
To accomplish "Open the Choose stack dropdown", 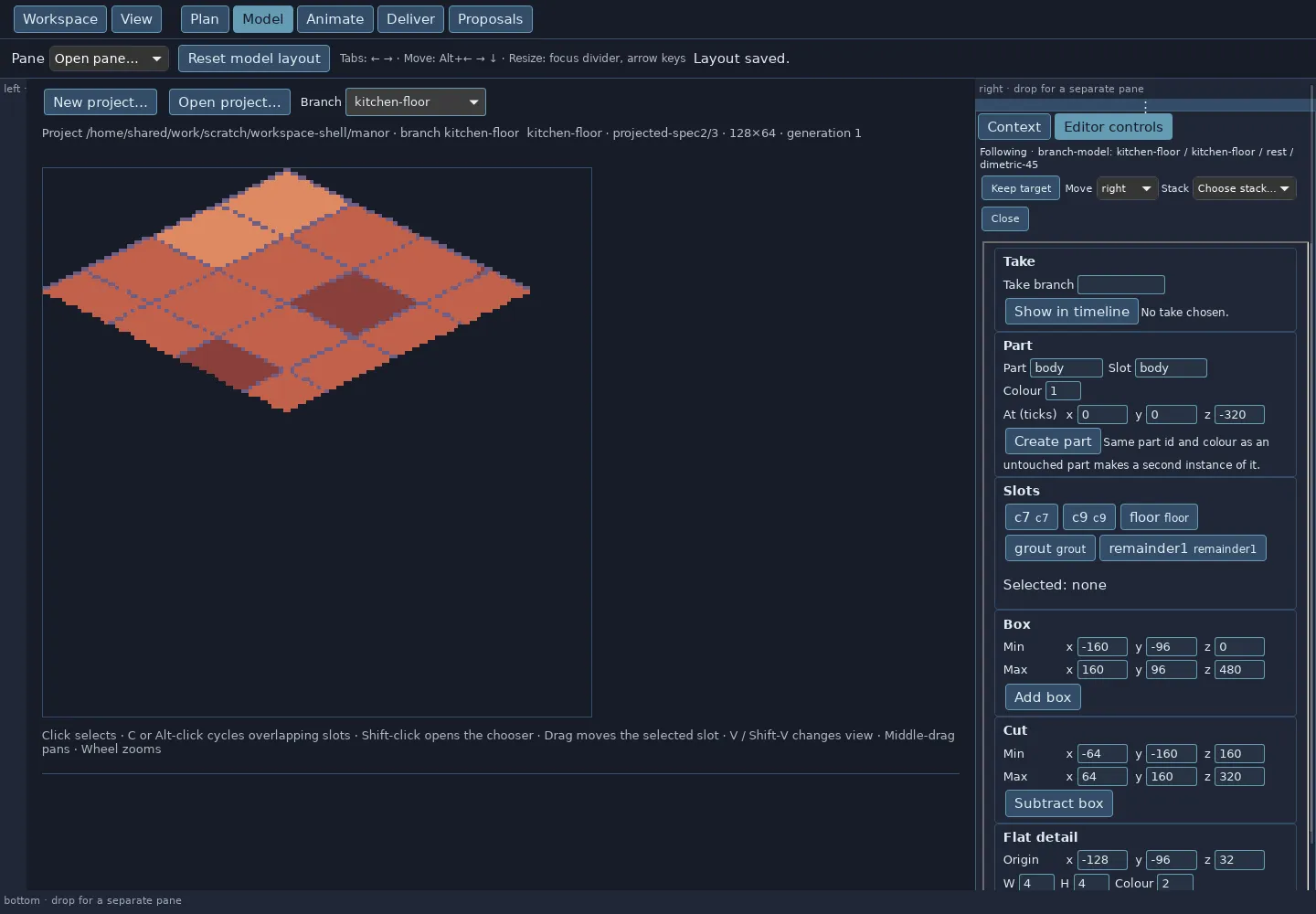I will pyautogui.click(x=1245, y=188).
